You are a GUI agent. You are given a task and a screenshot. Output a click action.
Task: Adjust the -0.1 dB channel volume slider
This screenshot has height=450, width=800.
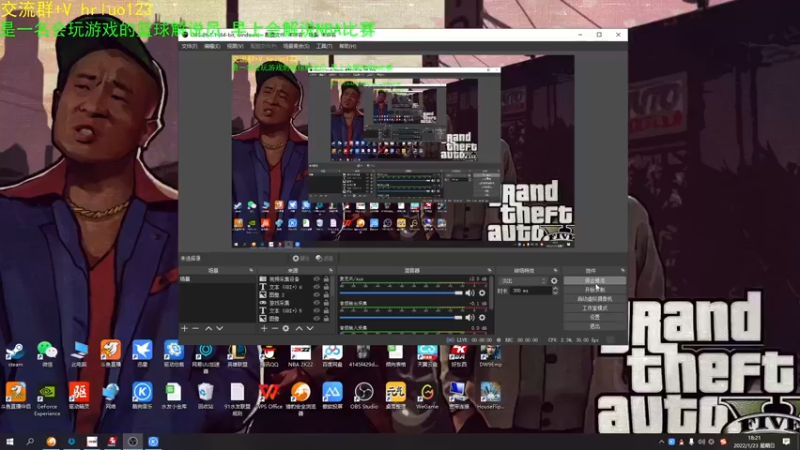401,317
